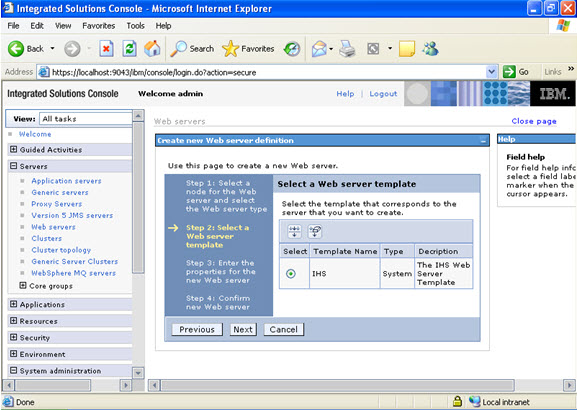Click the preferences icon above template table
The height and width of the screenshot is (410, 577).
(294, 231)
